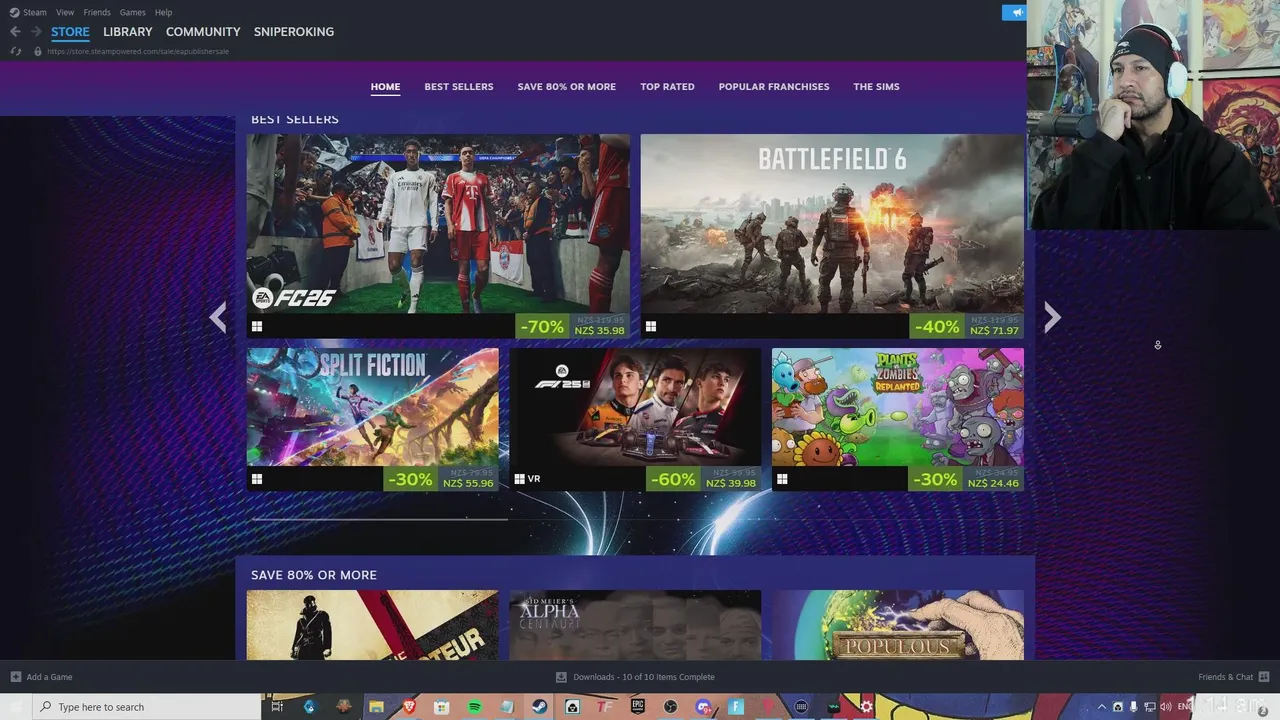The height and width of the screenshot is (720, 1280).
Task: Go forward with the Steam forward arrow
Action: click(x=36, y=32)
